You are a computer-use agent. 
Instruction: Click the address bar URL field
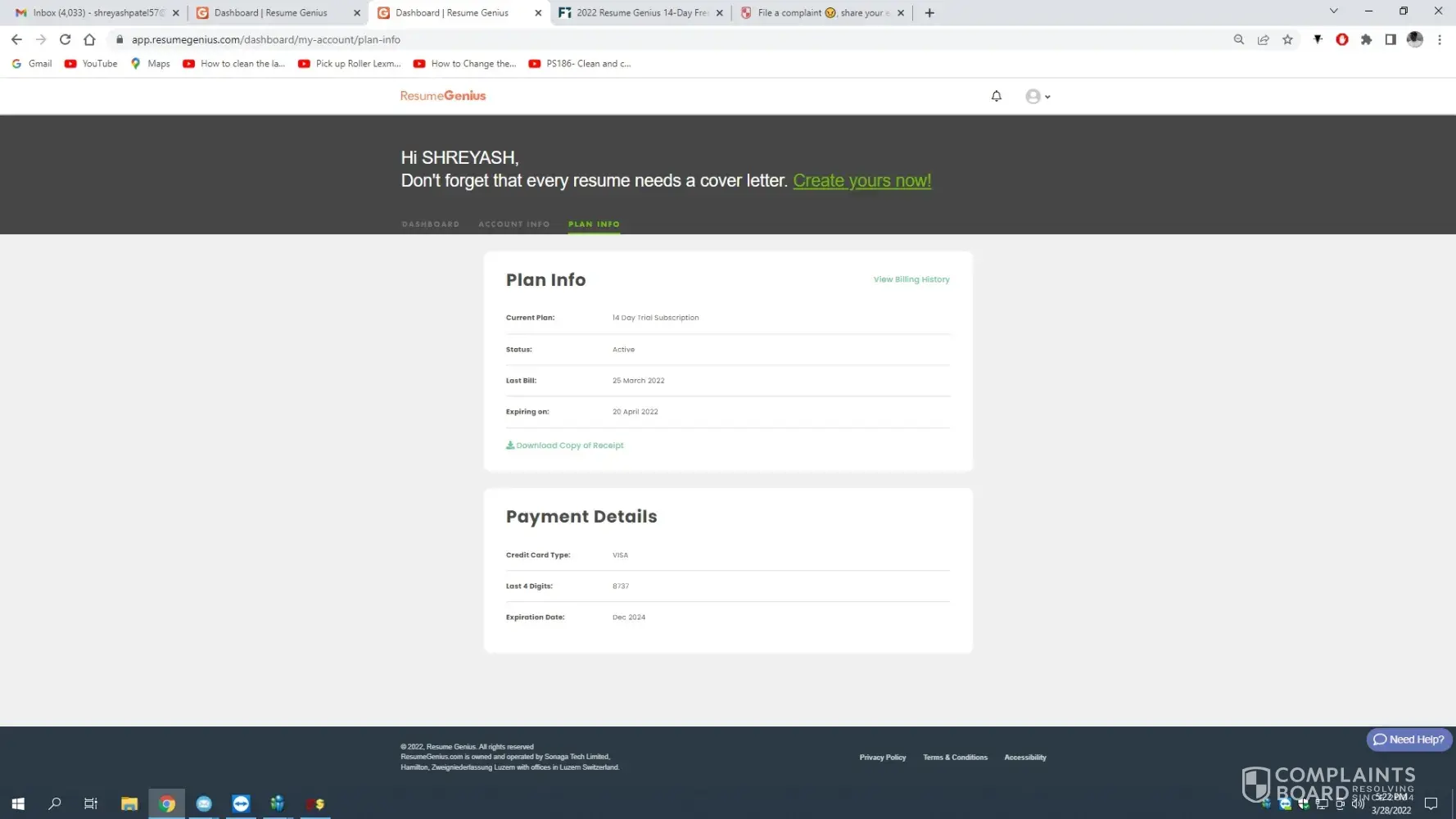pyautogui.click(x=655, y=39)
